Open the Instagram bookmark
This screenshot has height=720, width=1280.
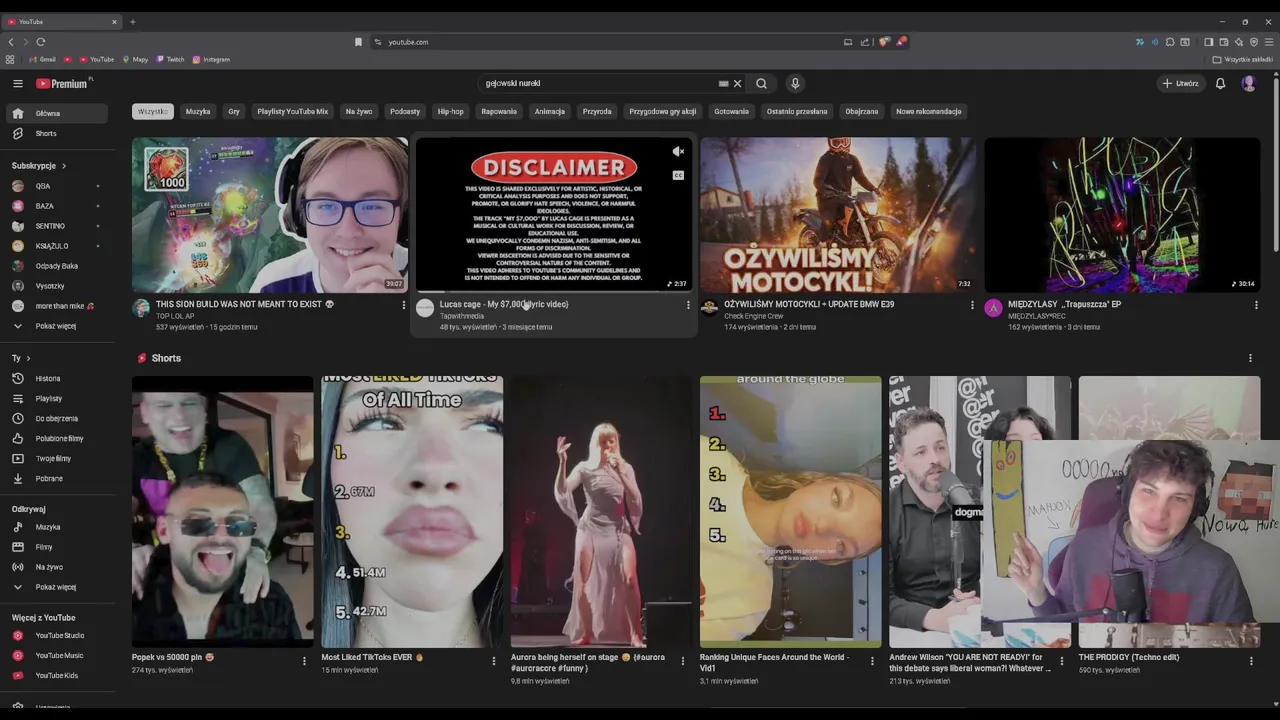(x=211, y=60)
